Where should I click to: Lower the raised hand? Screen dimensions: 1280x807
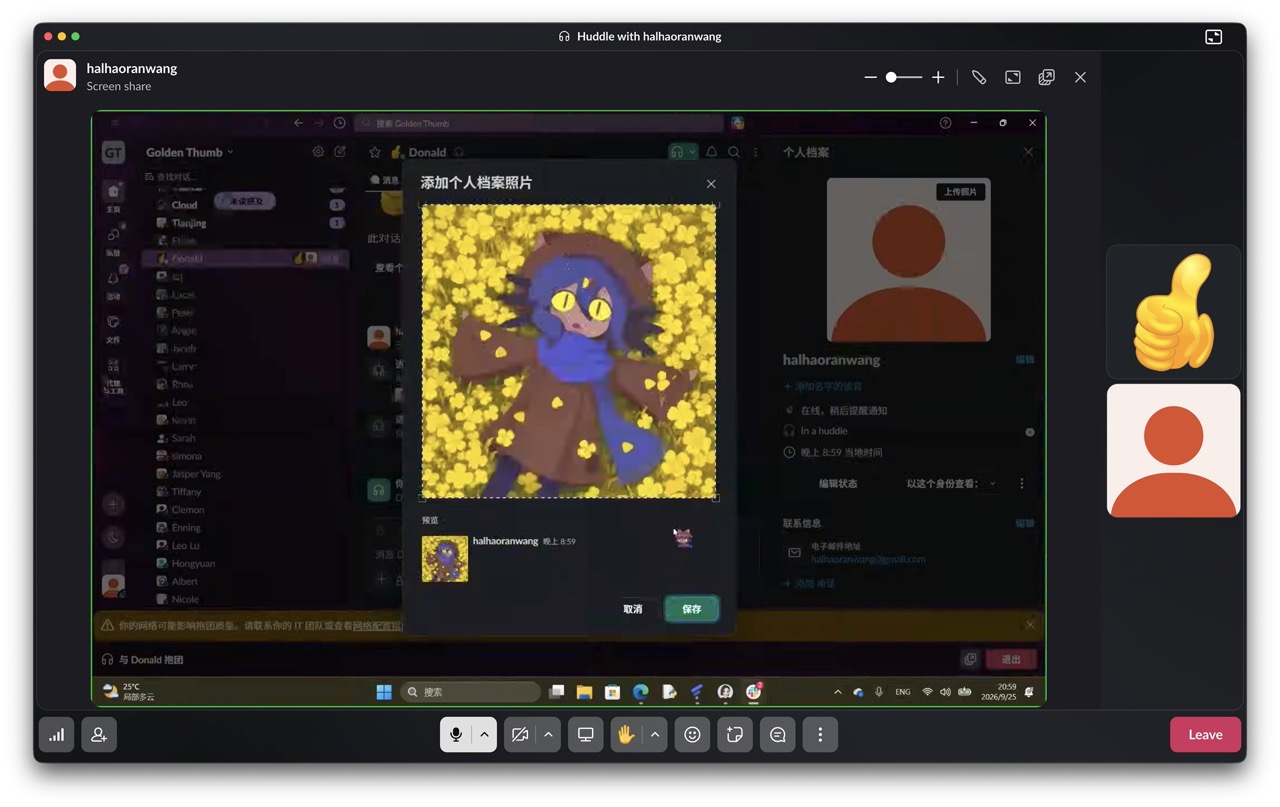[x=626, y=735]
